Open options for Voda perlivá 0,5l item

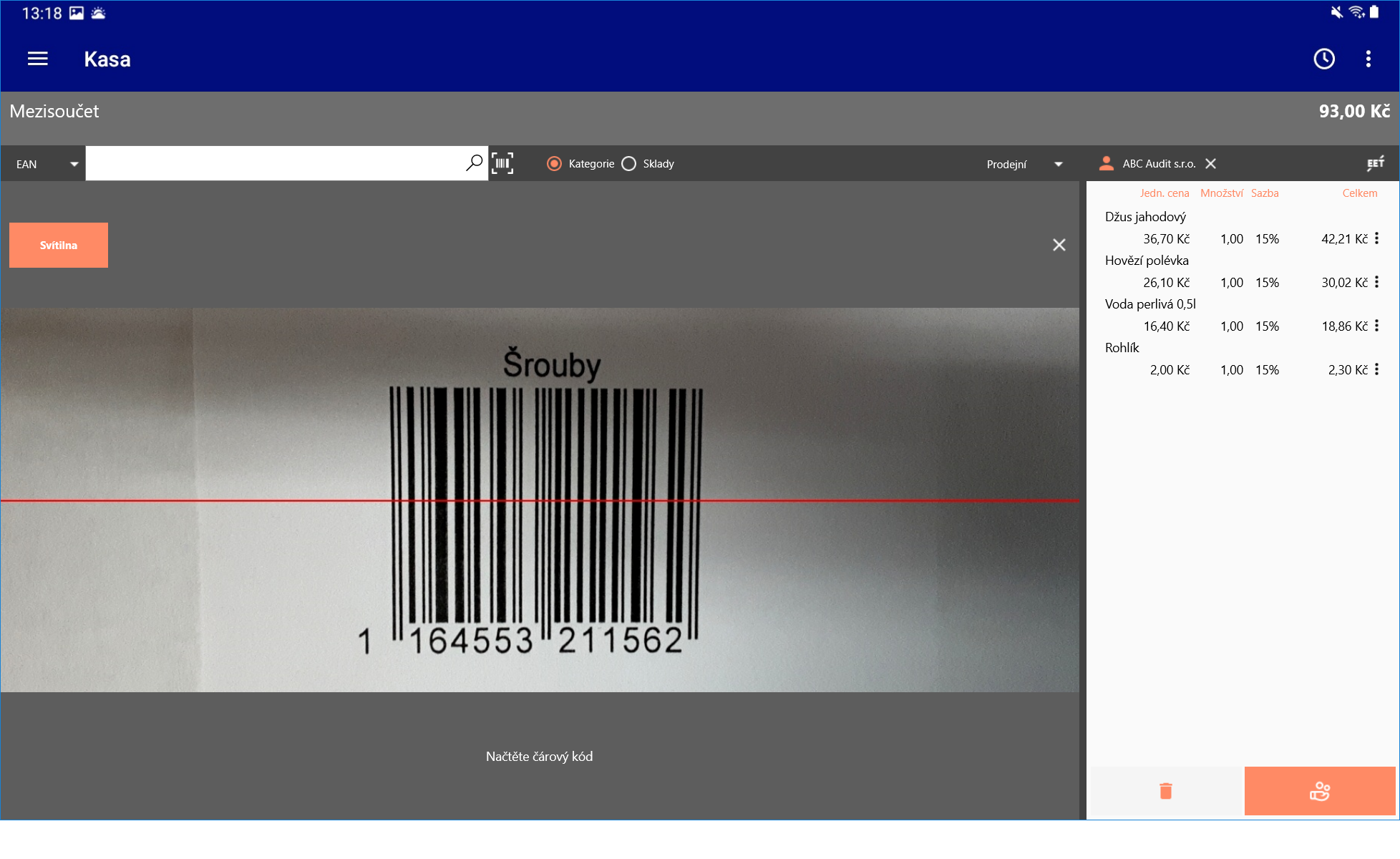1376,326
